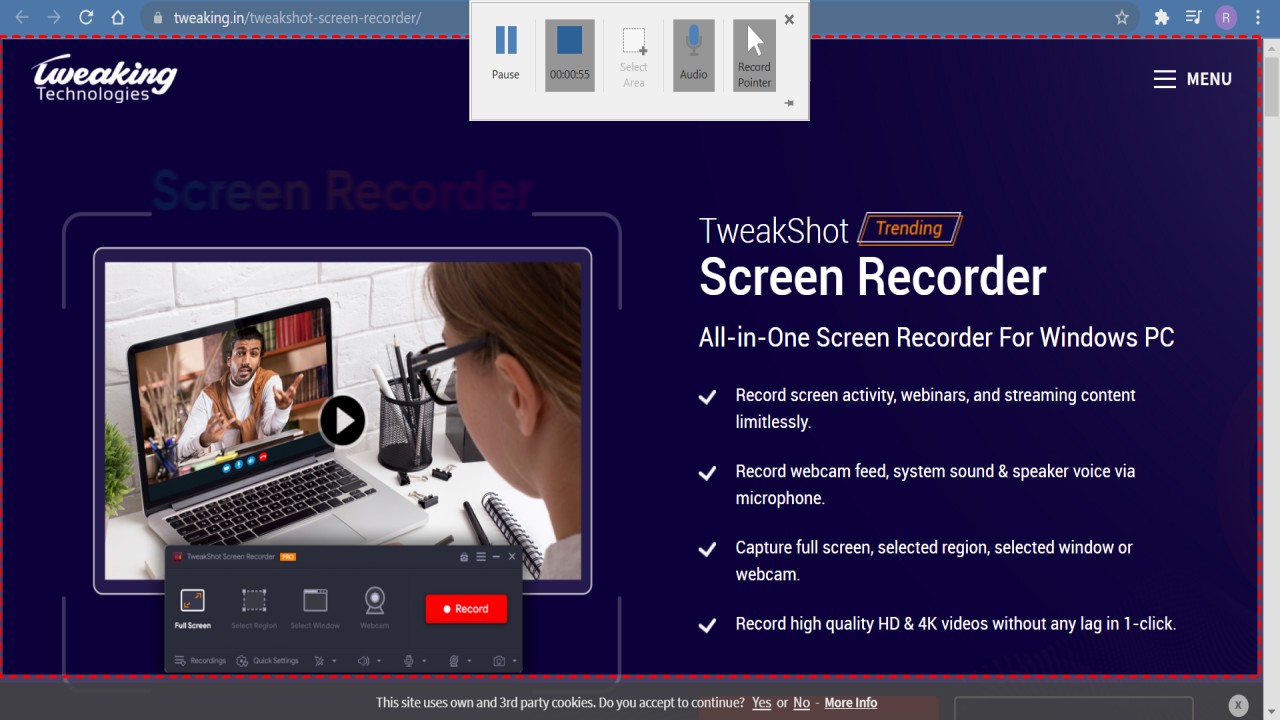Click Select Area in the recording toolbar

click(x=634, y=56)
